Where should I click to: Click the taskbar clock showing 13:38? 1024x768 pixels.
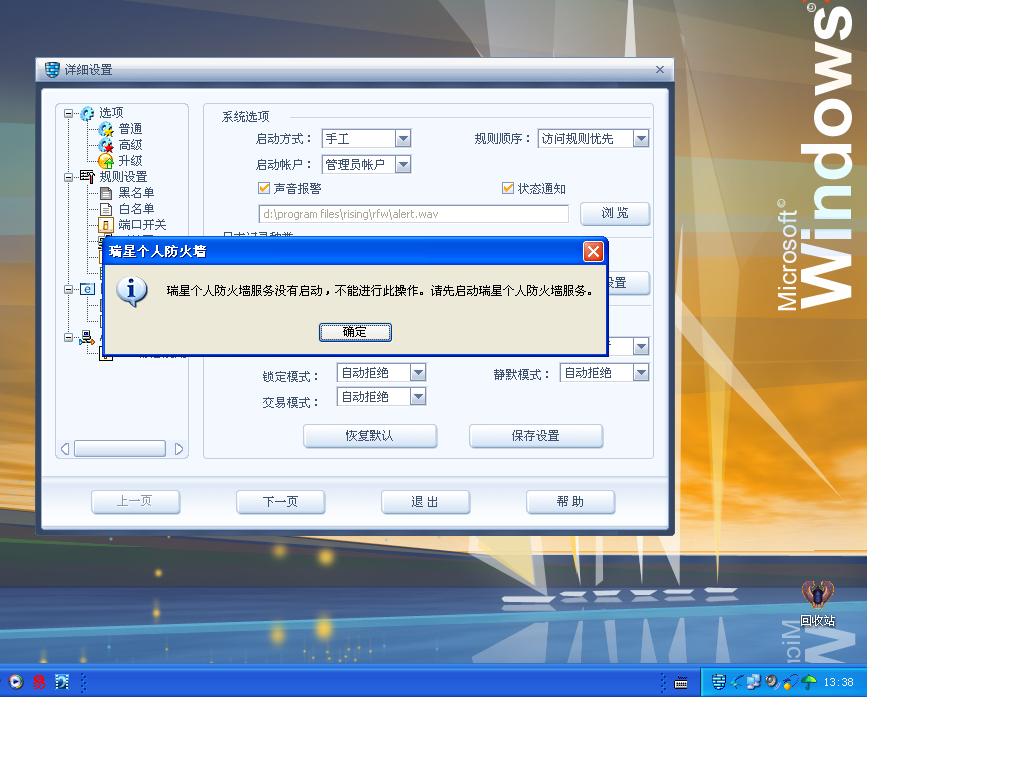click(838, 682)
